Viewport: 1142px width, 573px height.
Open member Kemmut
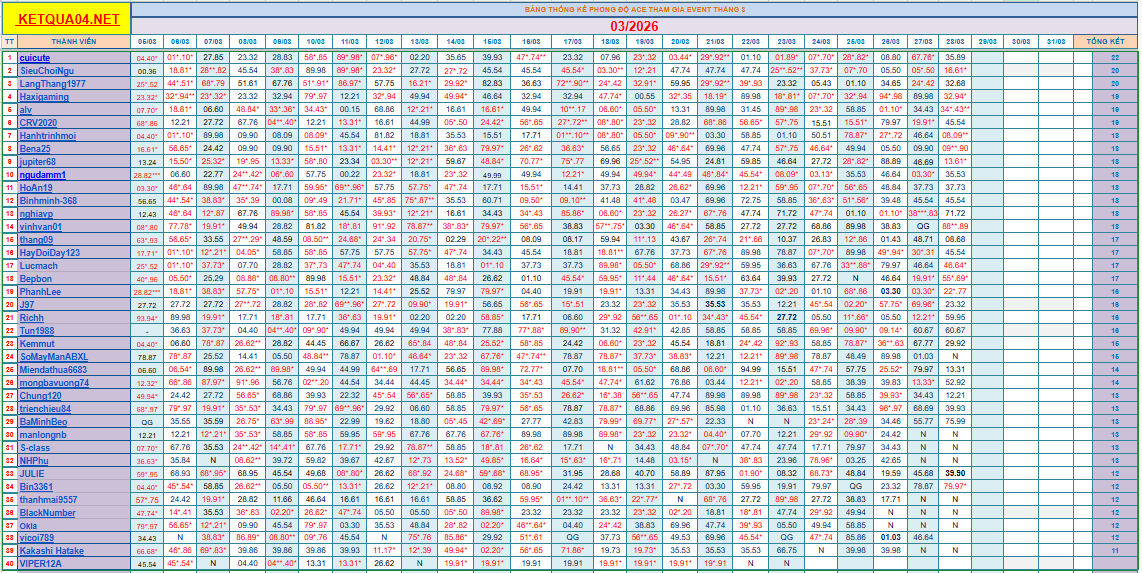pyautogui.click(x=36, y=344)
